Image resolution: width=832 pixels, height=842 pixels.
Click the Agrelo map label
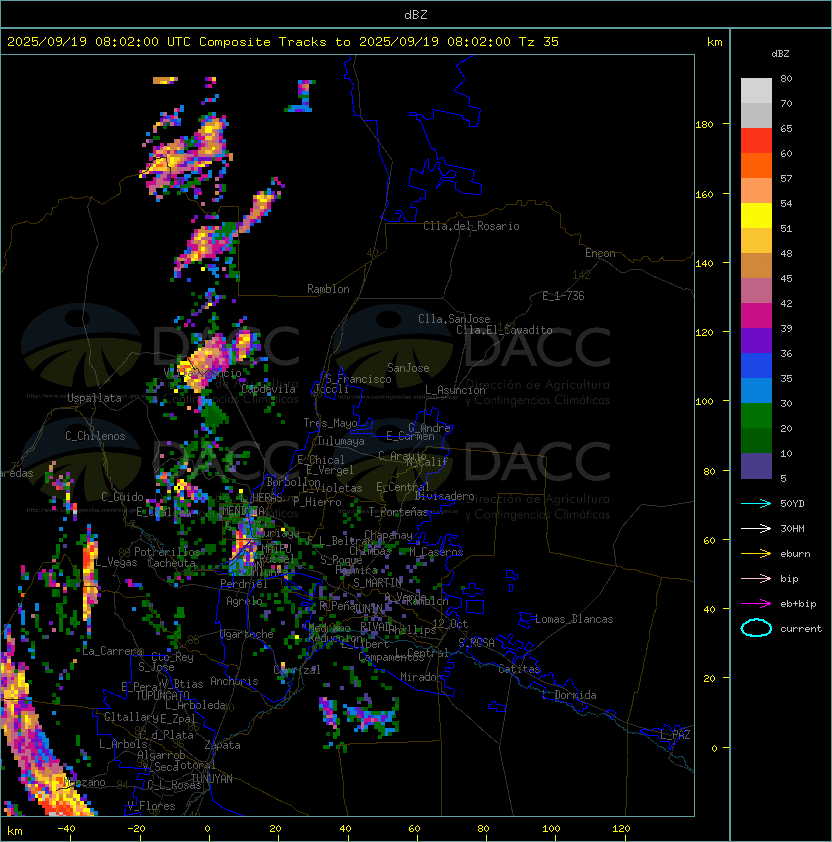click(x=244, y=601)
